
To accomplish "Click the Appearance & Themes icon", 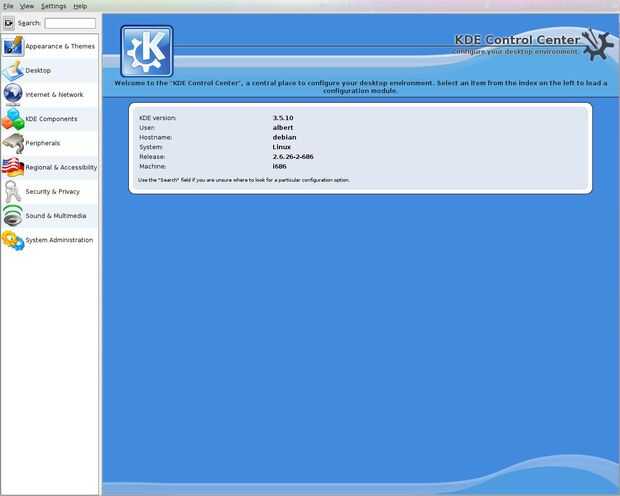I will click(13, 46).
